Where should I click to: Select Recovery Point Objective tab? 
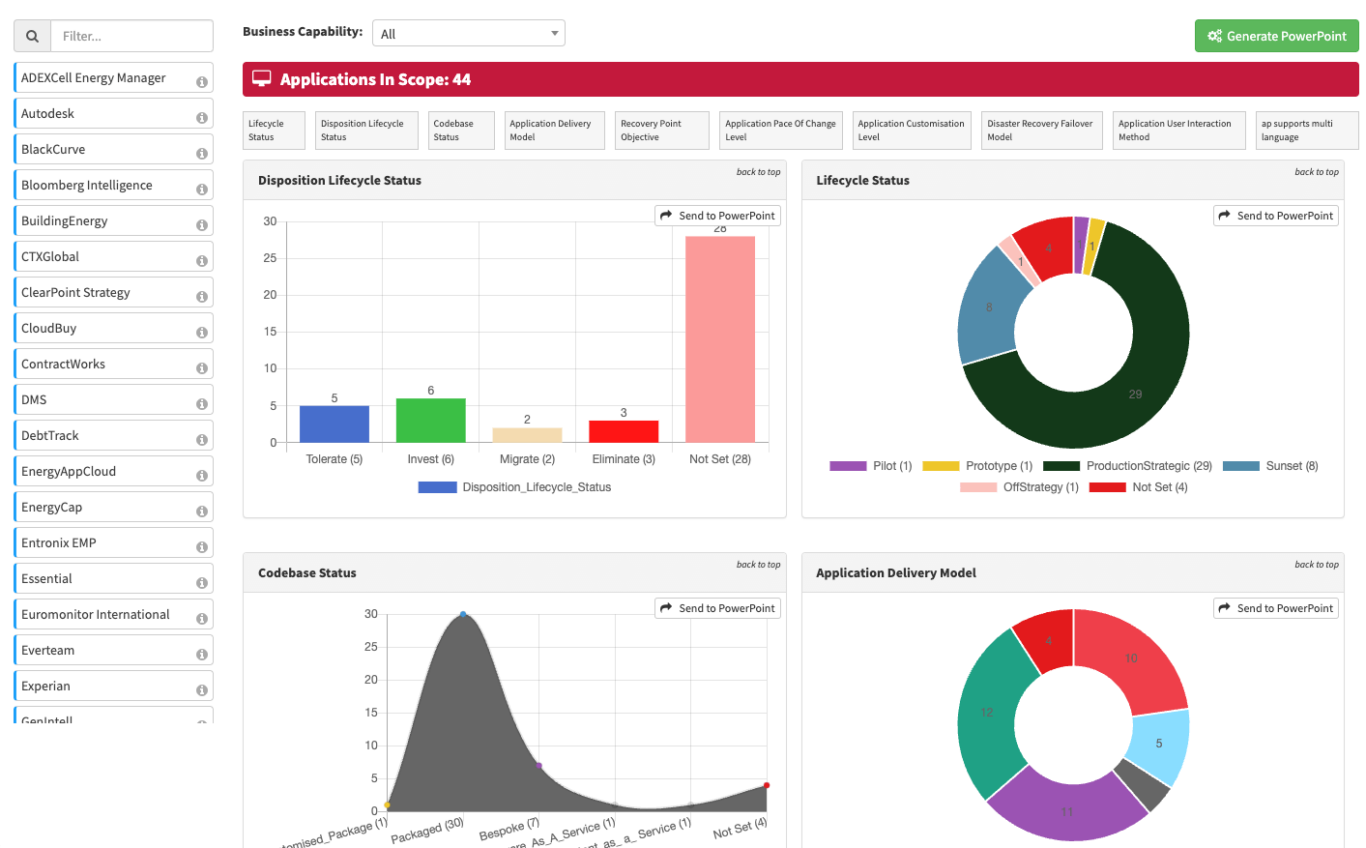coord(662,130)
